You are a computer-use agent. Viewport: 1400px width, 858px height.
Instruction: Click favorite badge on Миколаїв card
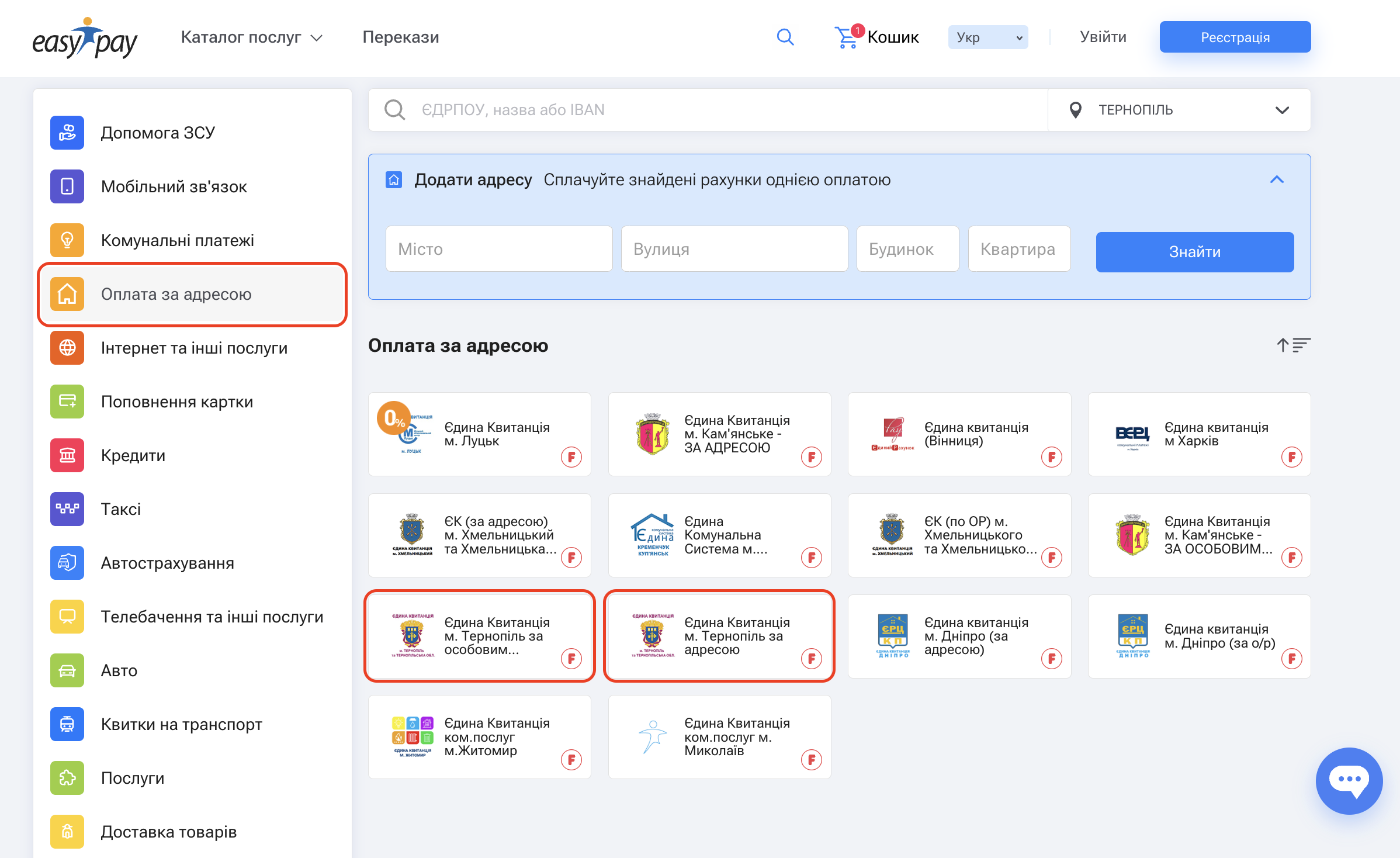pos(811,760)
